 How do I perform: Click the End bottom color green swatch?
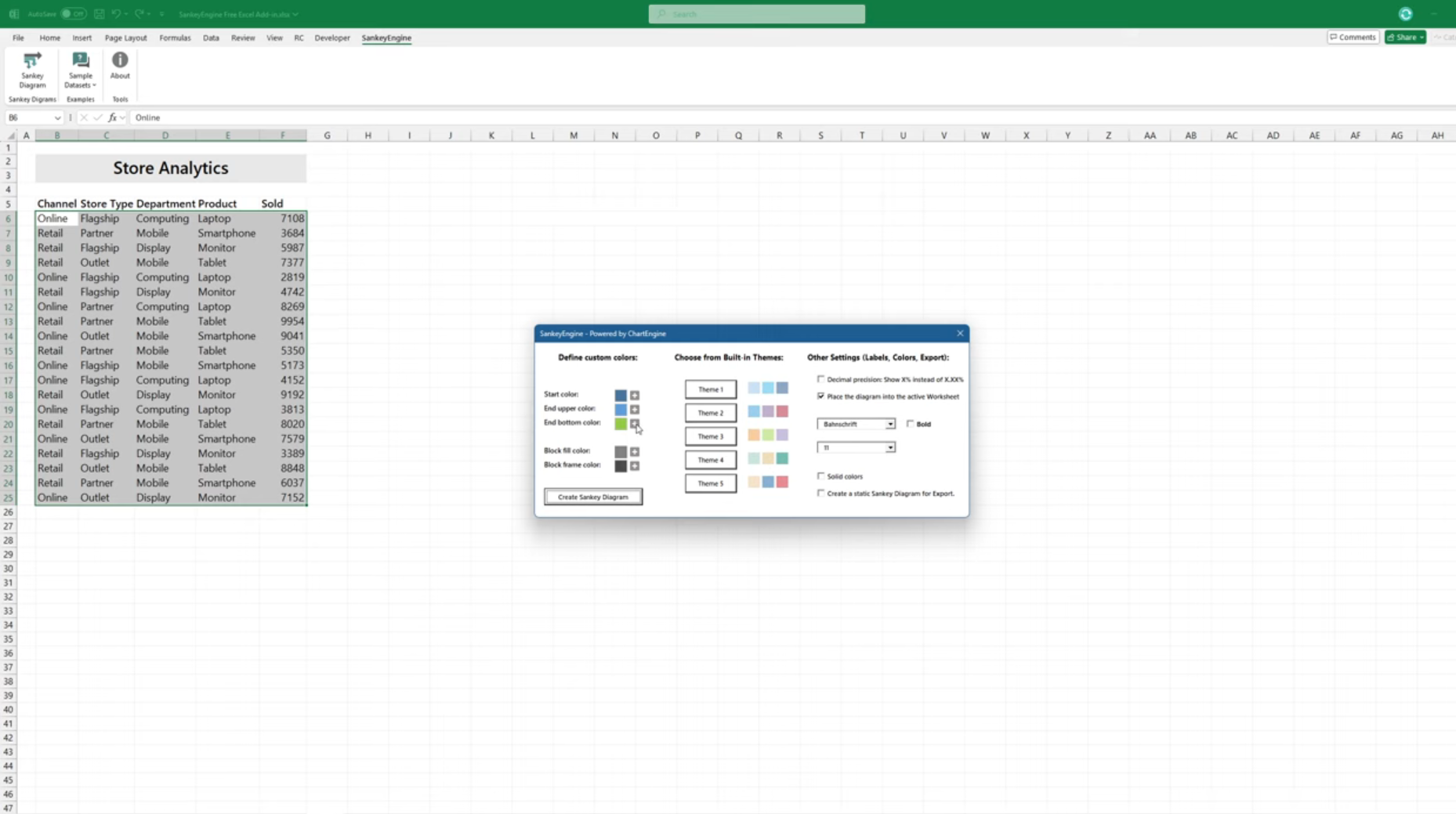[x=621, y=424]
